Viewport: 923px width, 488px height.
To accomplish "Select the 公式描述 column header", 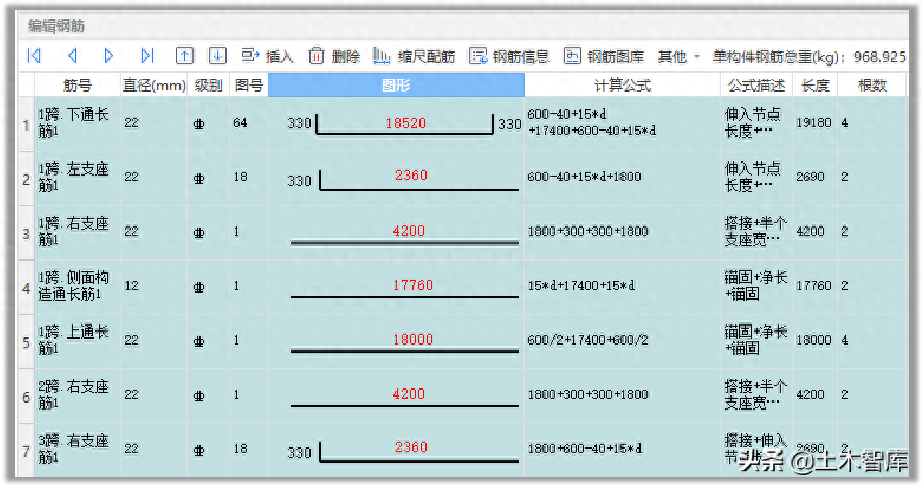I will (756, 85).
